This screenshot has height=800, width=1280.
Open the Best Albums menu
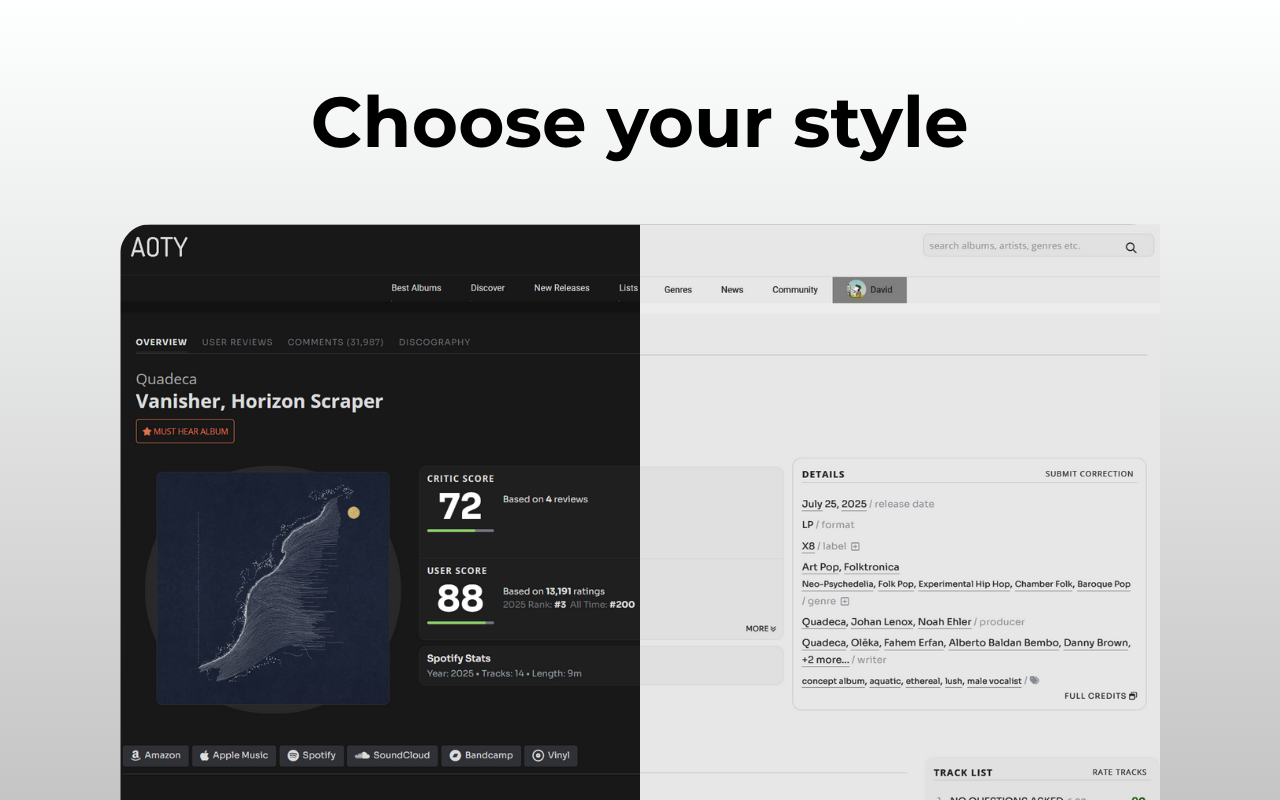[x=416, y=288]
